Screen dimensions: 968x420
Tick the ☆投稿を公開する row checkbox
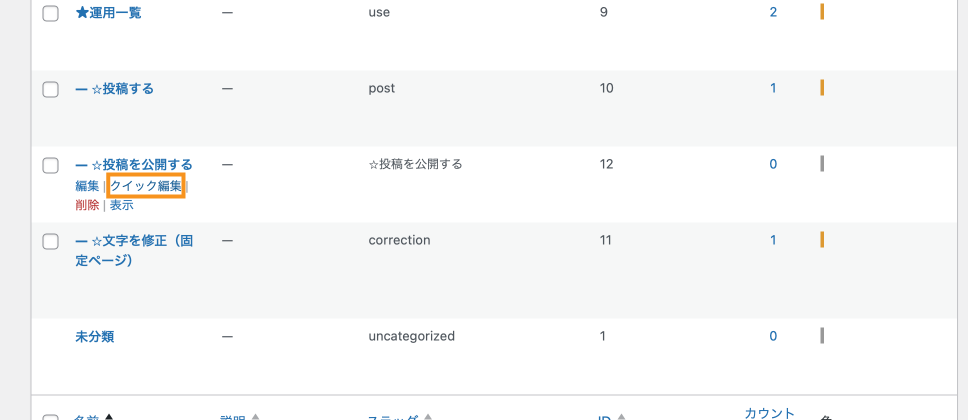tap(51, 165)
